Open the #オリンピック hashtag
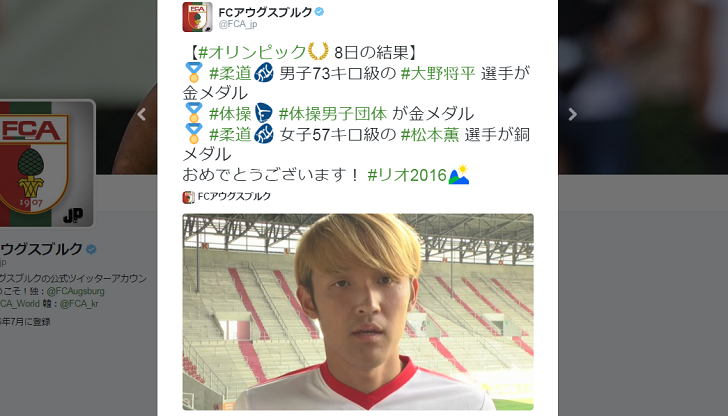The width and height of the screenshot is (728, 416). 252,52
